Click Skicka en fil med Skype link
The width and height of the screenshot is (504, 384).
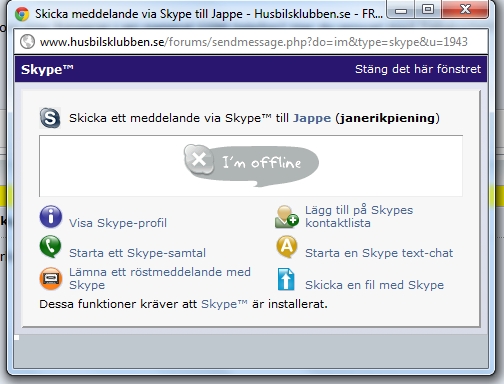click(x=374, y=285)
